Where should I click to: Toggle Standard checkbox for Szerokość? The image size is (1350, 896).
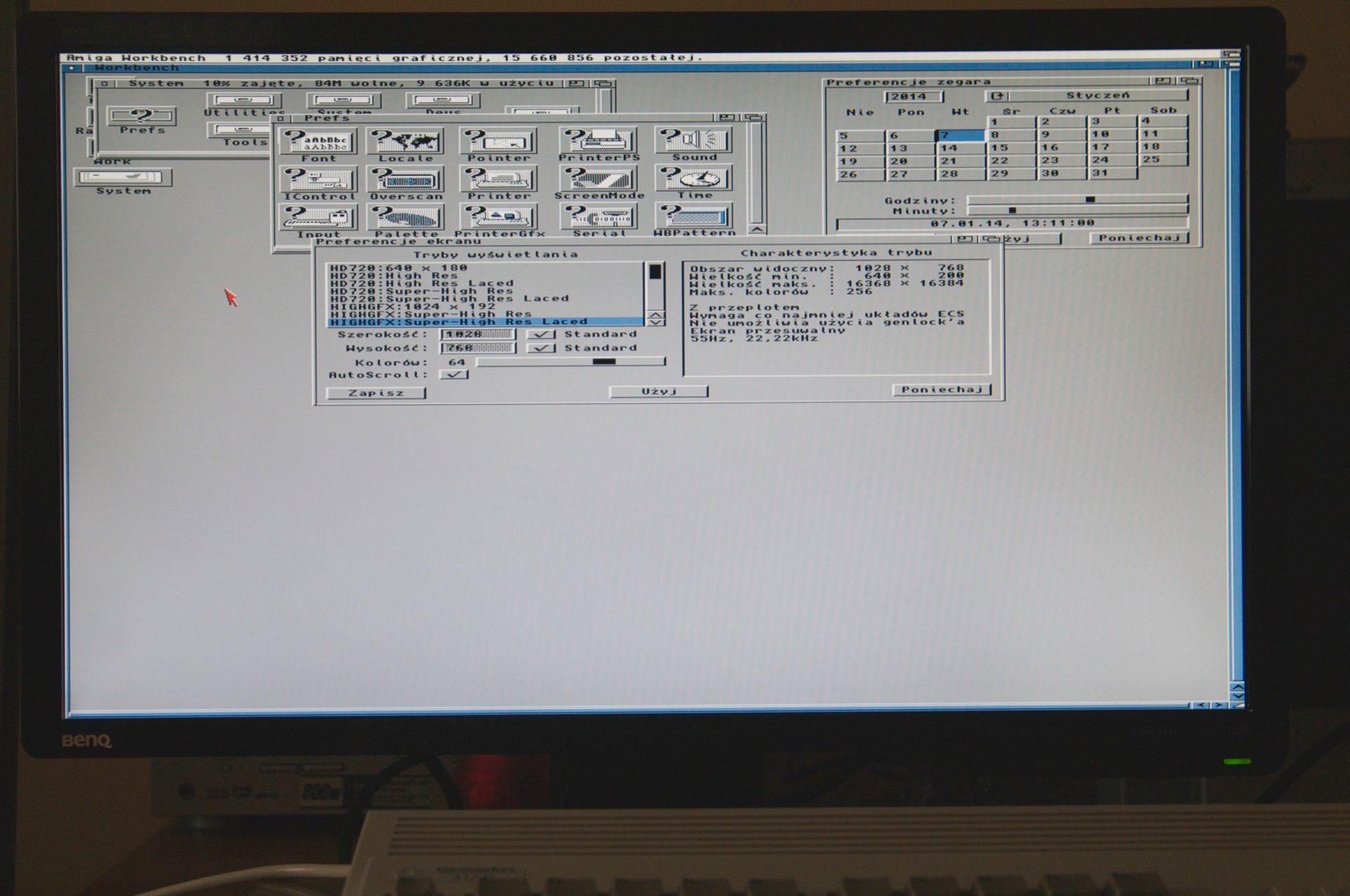pos(541,335)
